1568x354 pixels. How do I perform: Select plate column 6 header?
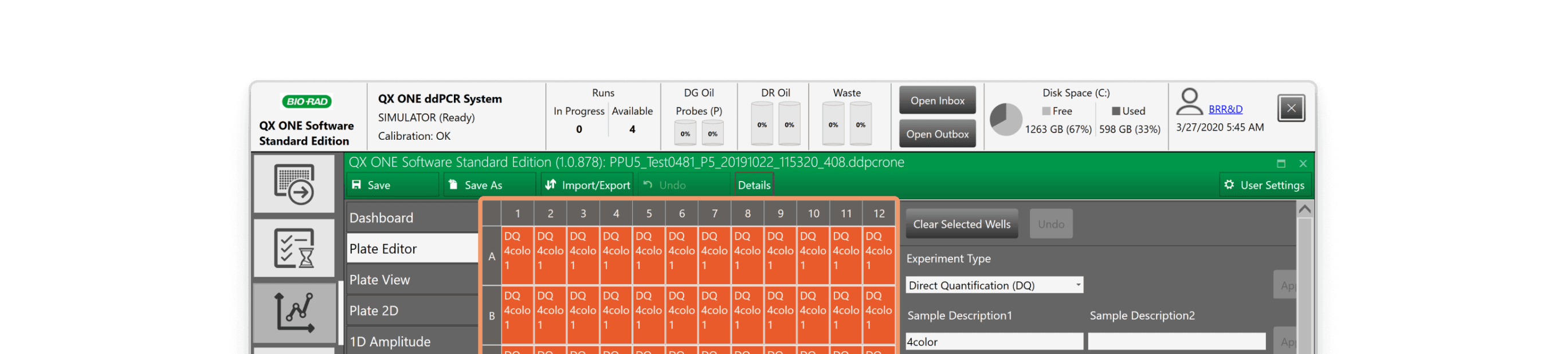[682, 214]
